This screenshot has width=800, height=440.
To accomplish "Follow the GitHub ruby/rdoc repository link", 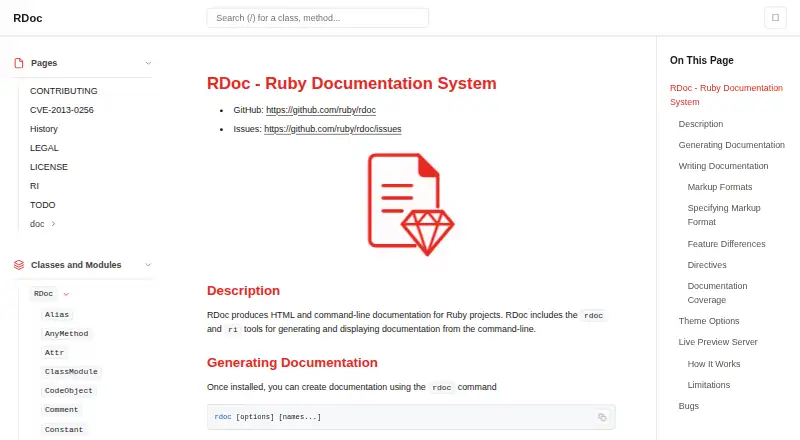I will tap(321, 110).
